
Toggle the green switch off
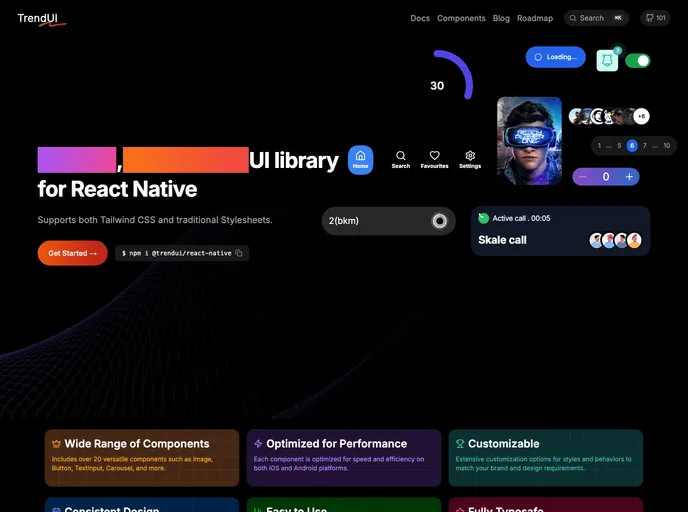pos(638,61)
